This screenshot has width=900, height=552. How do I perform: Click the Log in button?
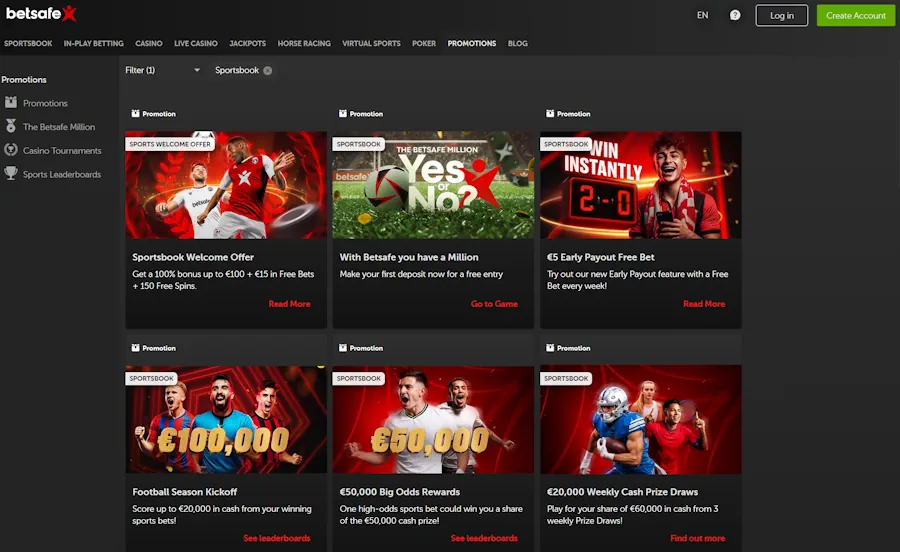click(x=782, y=15)
